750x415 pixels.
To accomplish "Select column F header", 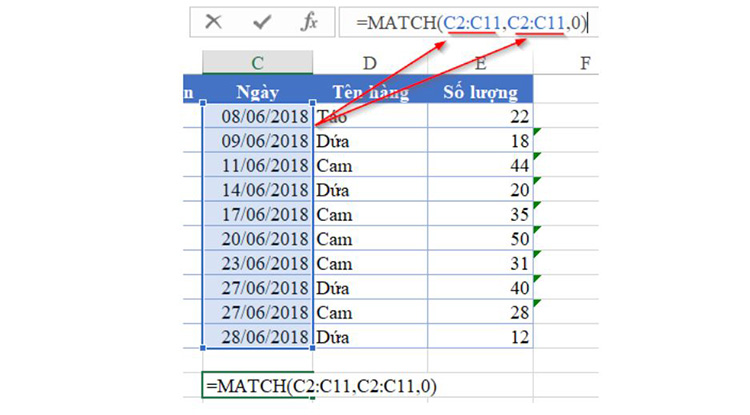I will (x=585, y=63).
